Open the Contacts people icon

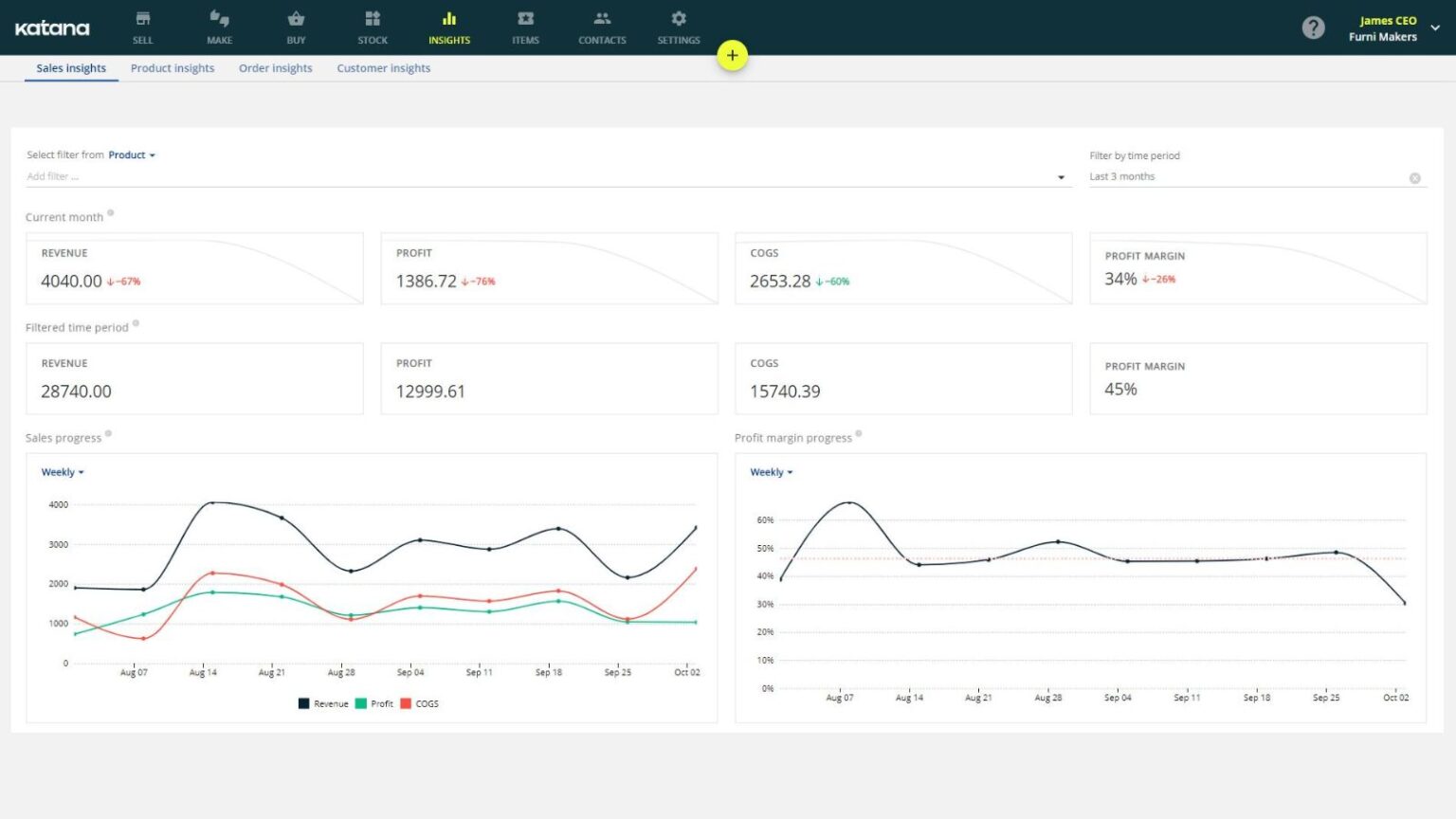602,19
